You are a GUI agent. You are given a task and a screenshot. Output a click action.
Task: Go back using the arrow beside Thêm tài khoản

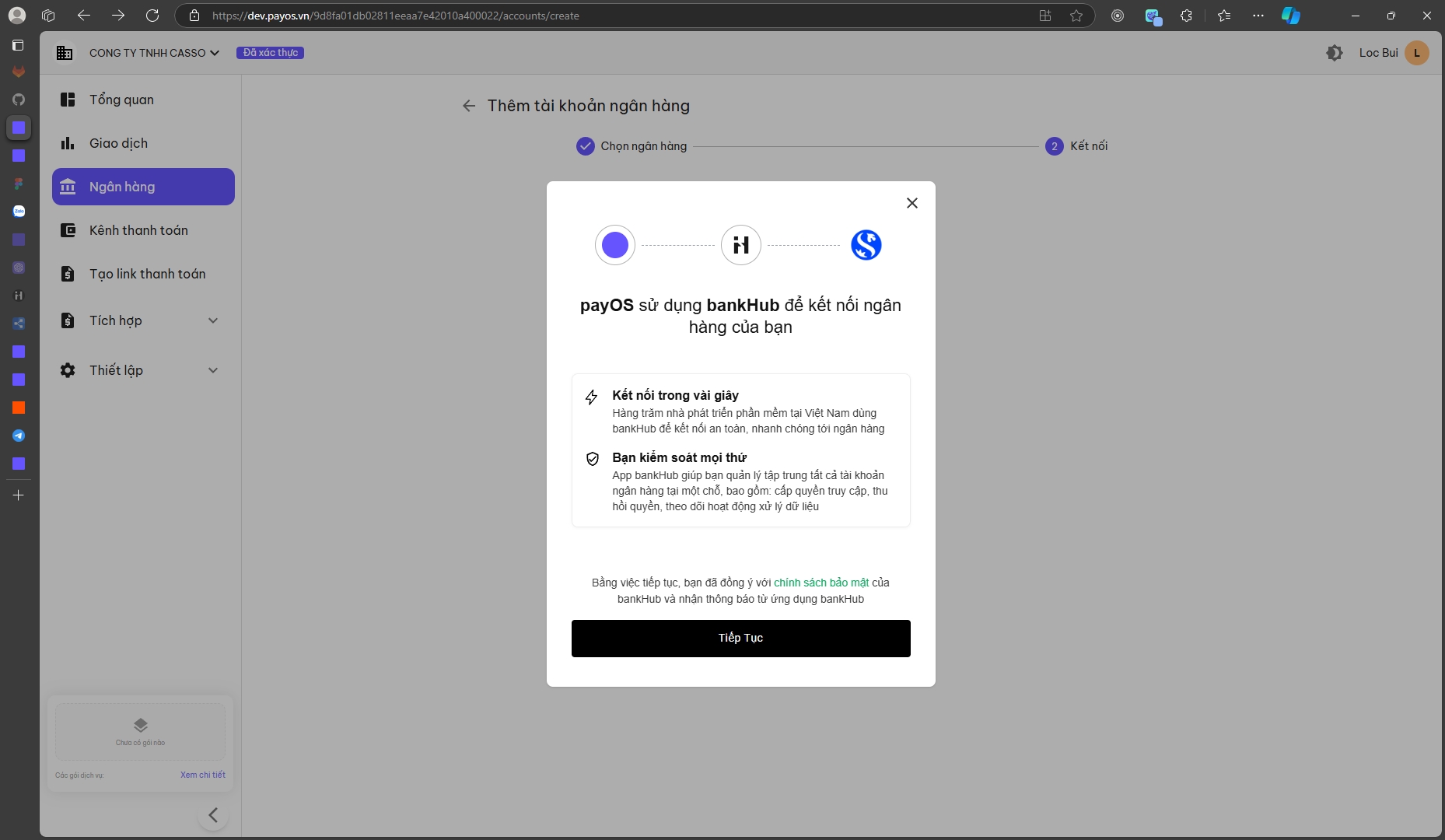(469, 106)
